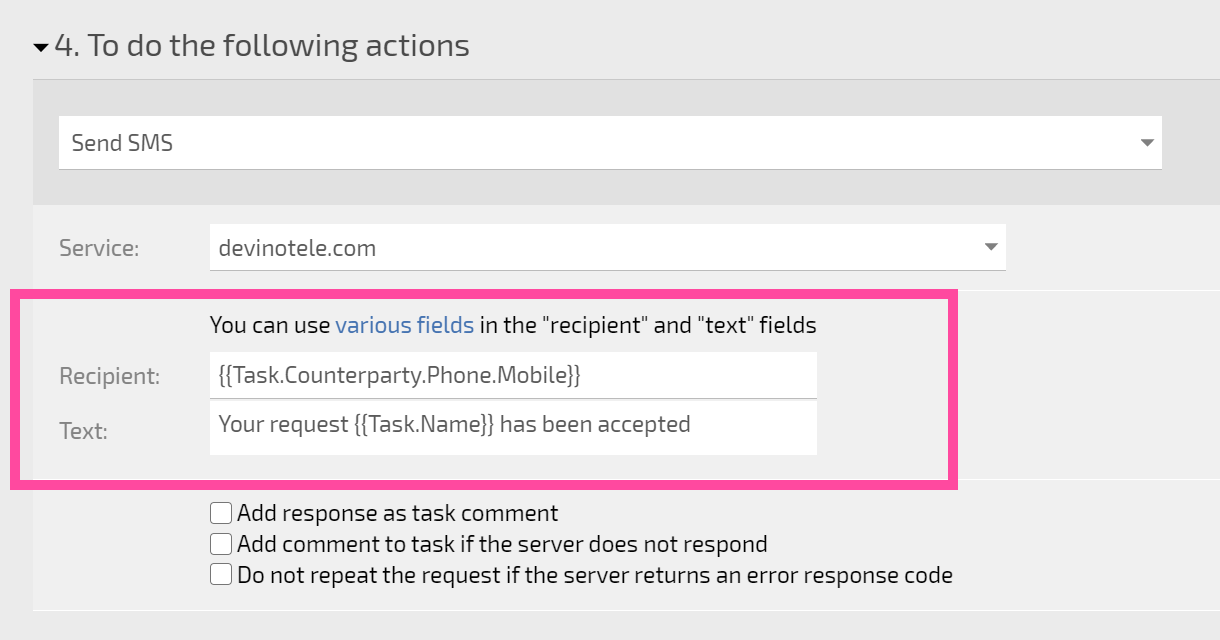Click the 'Service:' label
Screen dimensions: 1220x640
coord(99,248)
